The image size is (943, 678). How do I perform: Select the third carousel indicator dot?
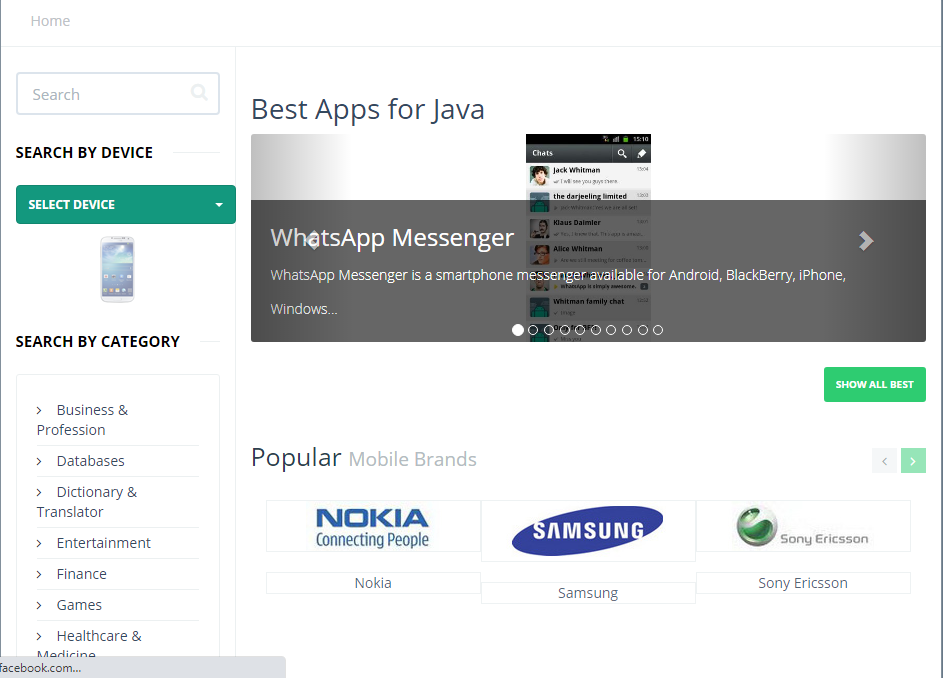coord(548,330)
